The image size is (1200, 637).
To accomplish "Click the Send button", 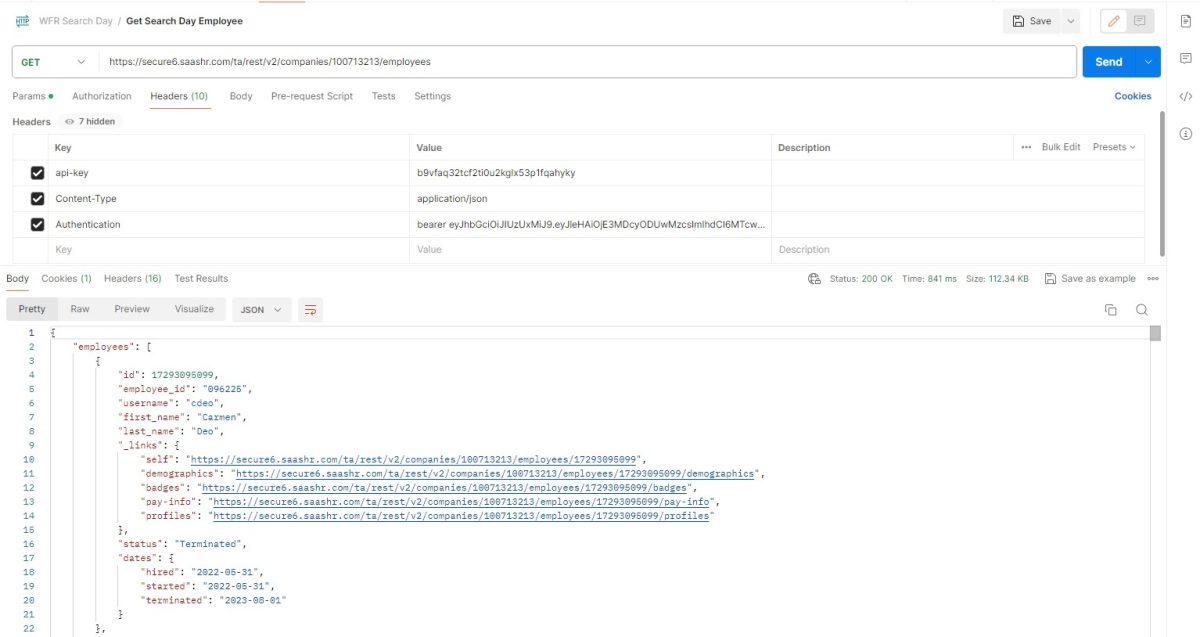I will [1107, 61].
